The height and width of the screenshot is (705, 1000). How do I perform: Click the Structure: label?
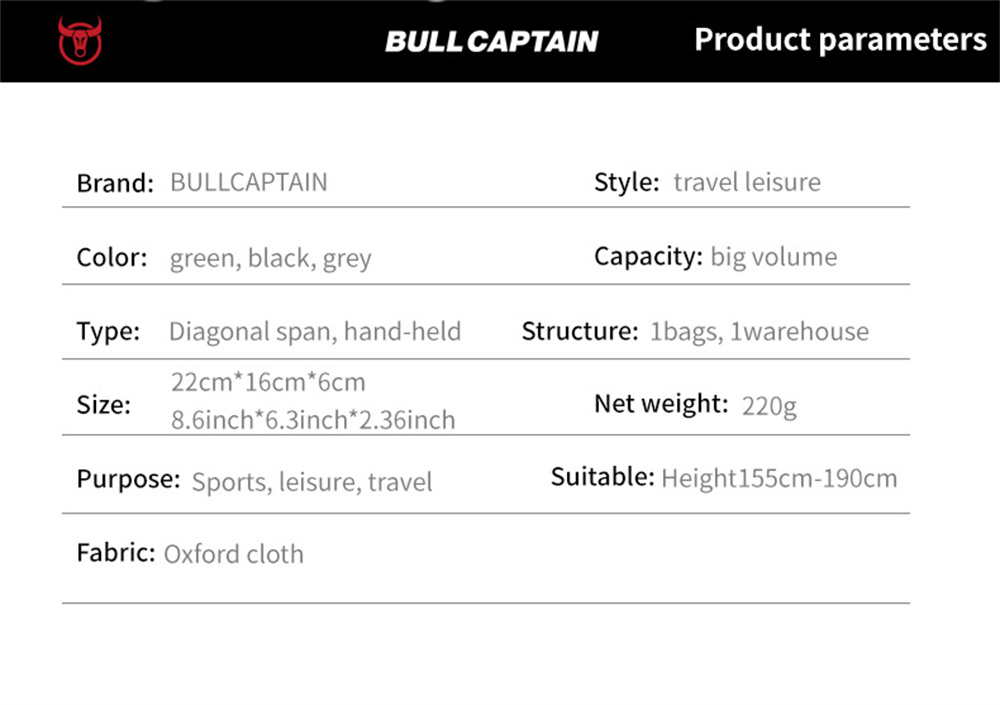click(x=579, y=331)
